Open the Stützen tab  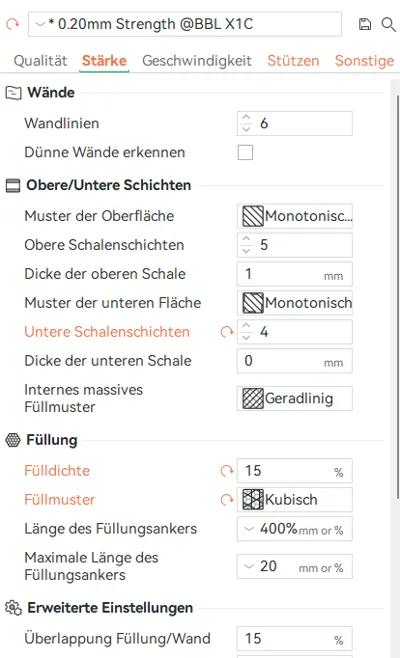[x=293, y=61]
